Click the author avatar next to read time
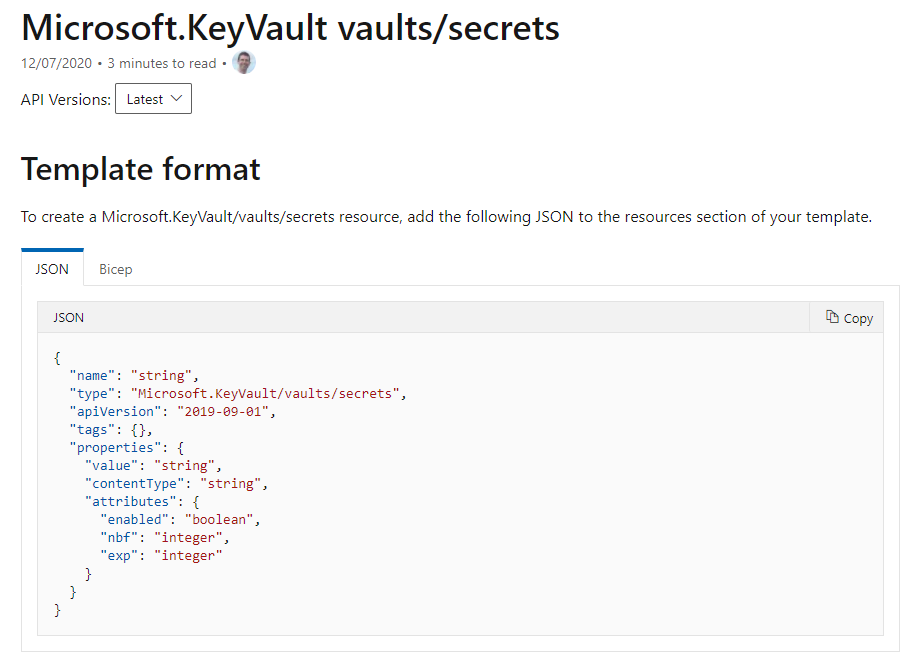This screenshot has height=667, width=924. click(x=243, y=62)
